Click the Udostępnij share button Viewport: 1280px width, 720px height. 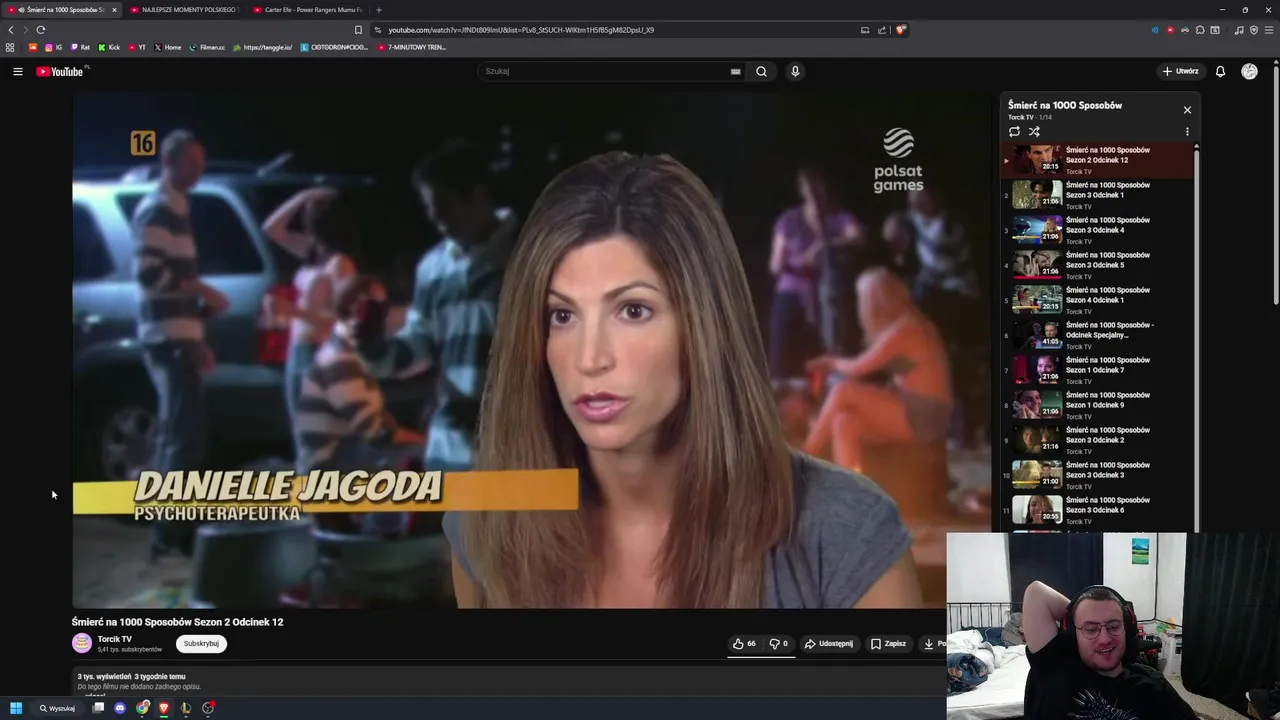[x=829, y=644]
